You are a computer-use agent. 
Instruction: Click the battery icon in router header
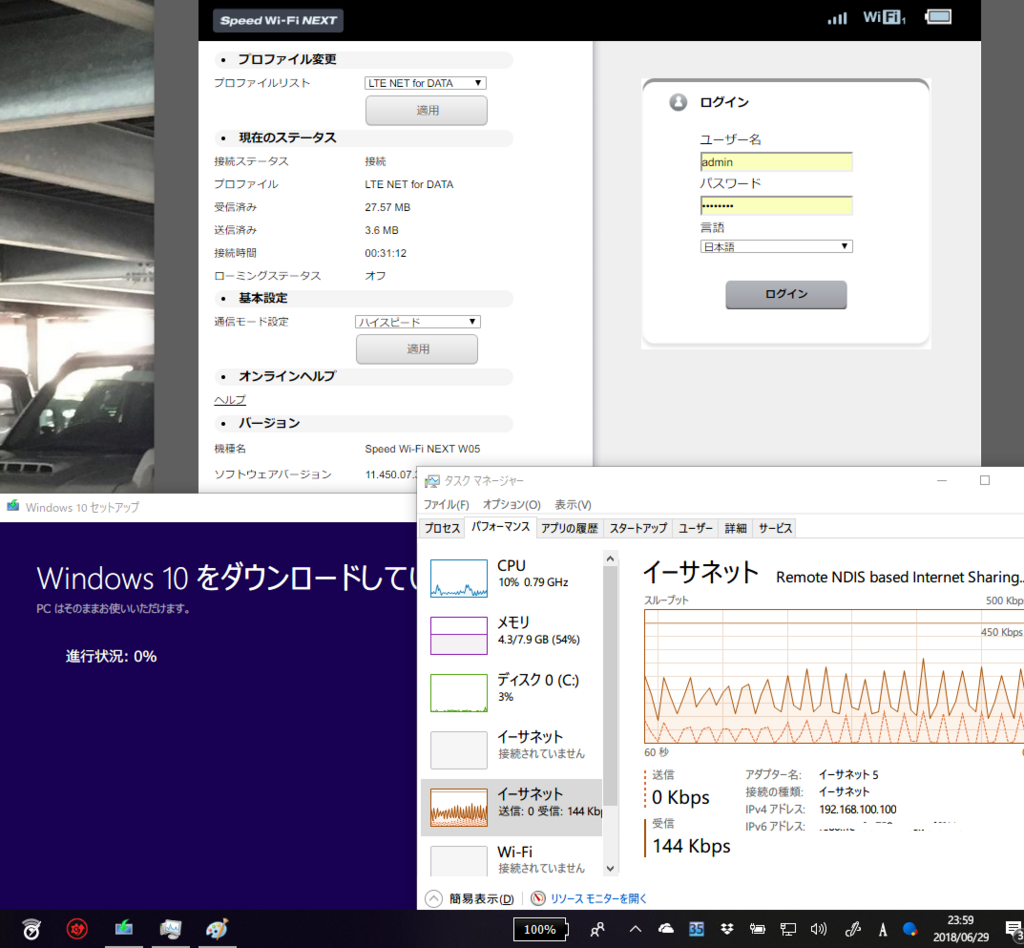click(x=938, y=17)
